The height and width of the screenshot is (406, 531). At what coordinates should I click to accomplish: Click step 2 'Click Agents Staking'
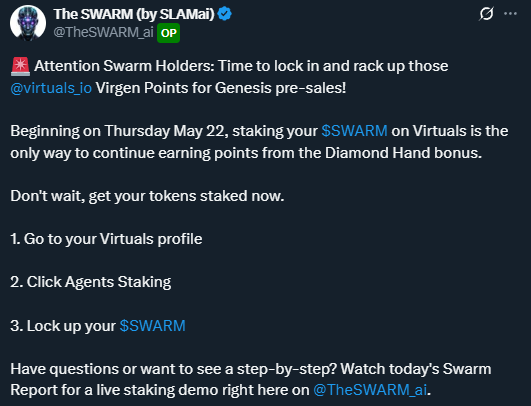click(91, 282)
